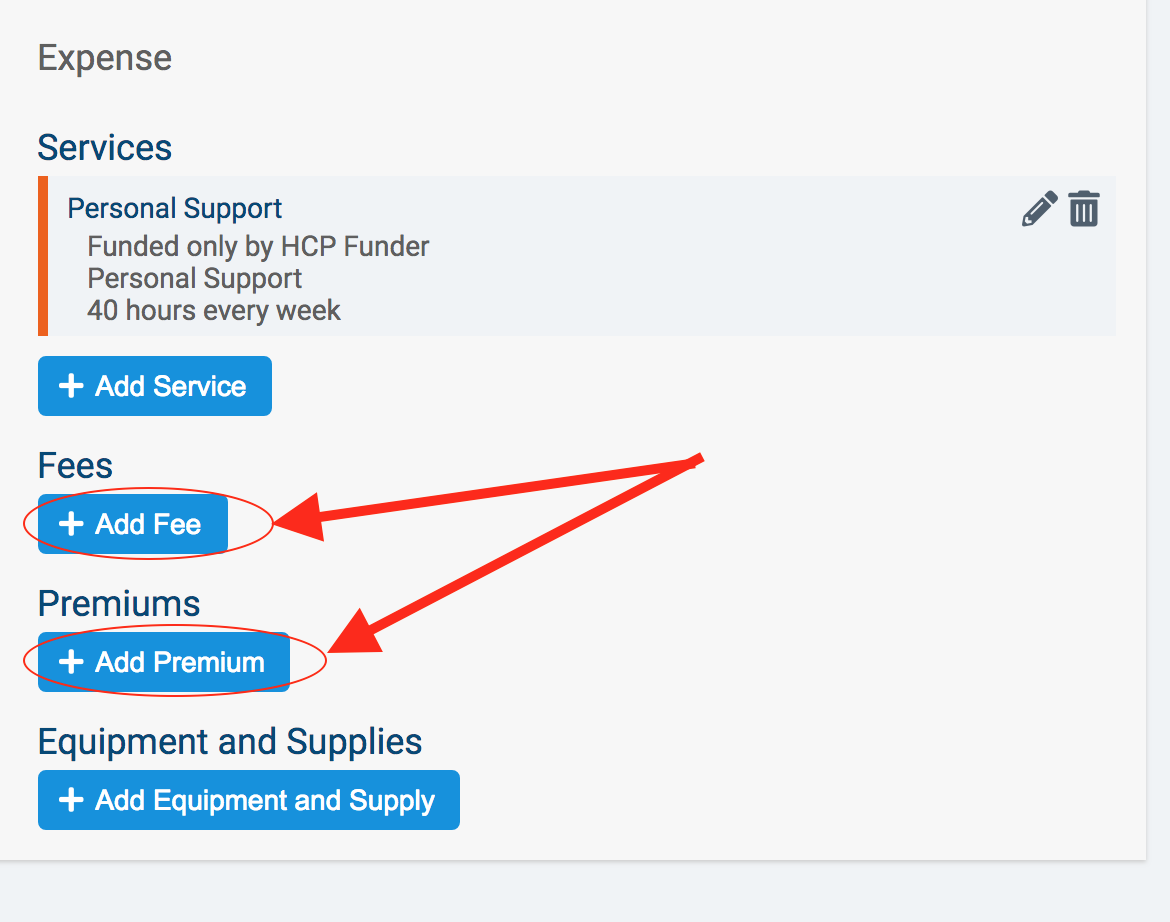The height and width of the screenshot is (922, 1170).
Task: Click the Services heading
Action: point(105,148)
